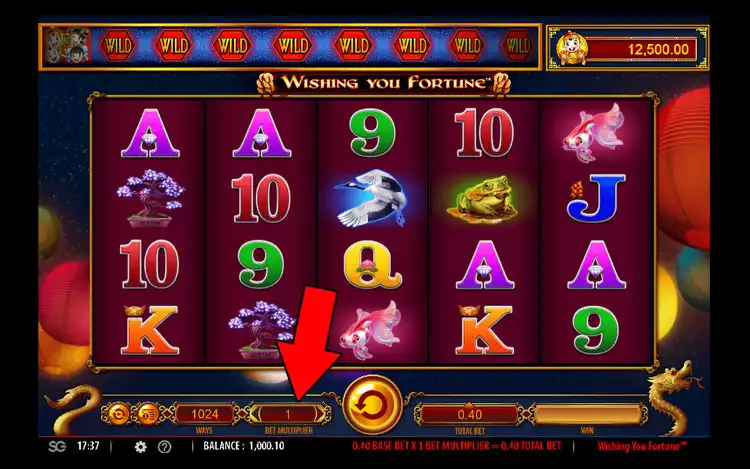Click the SG logo in the bottom bar
The image size is (750, 469).
[57, 447]
